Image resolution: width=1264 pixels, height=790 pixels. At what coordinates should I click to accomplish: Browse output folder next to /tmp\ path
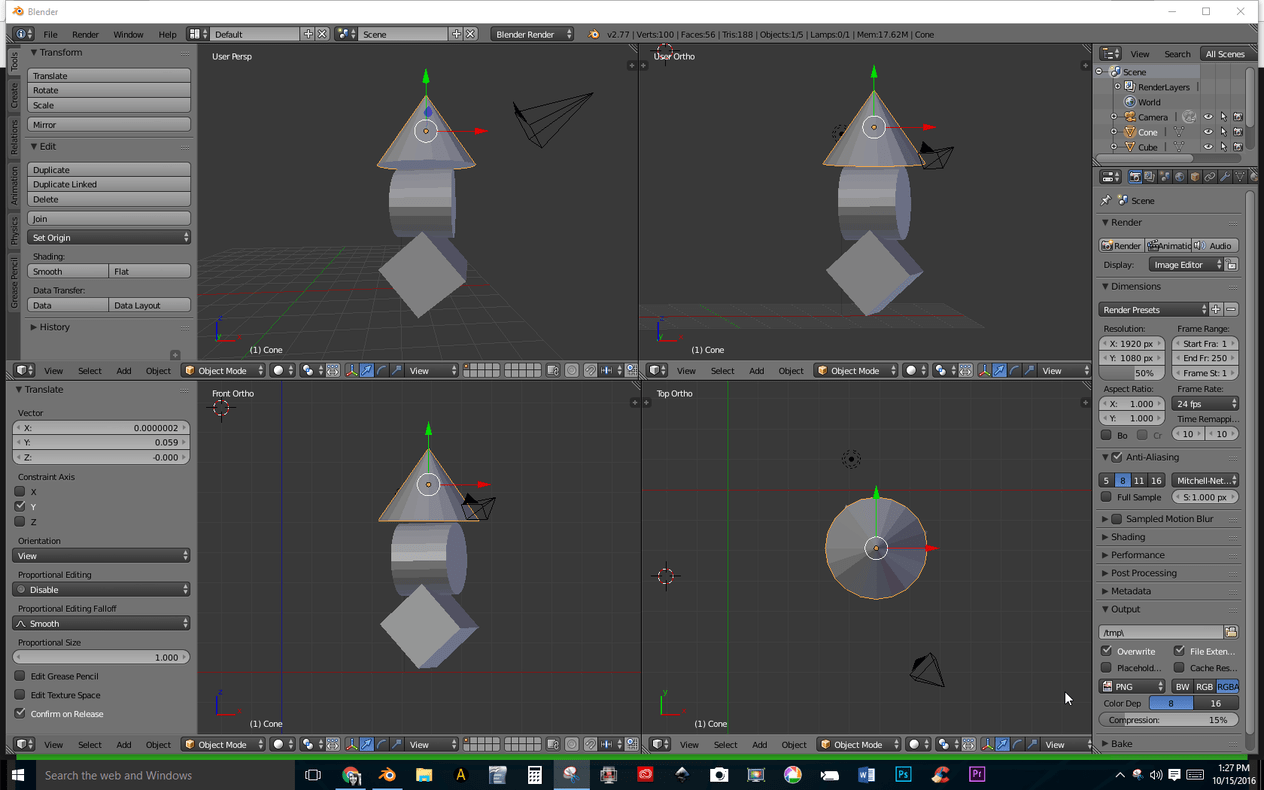tap(1231, 632)
